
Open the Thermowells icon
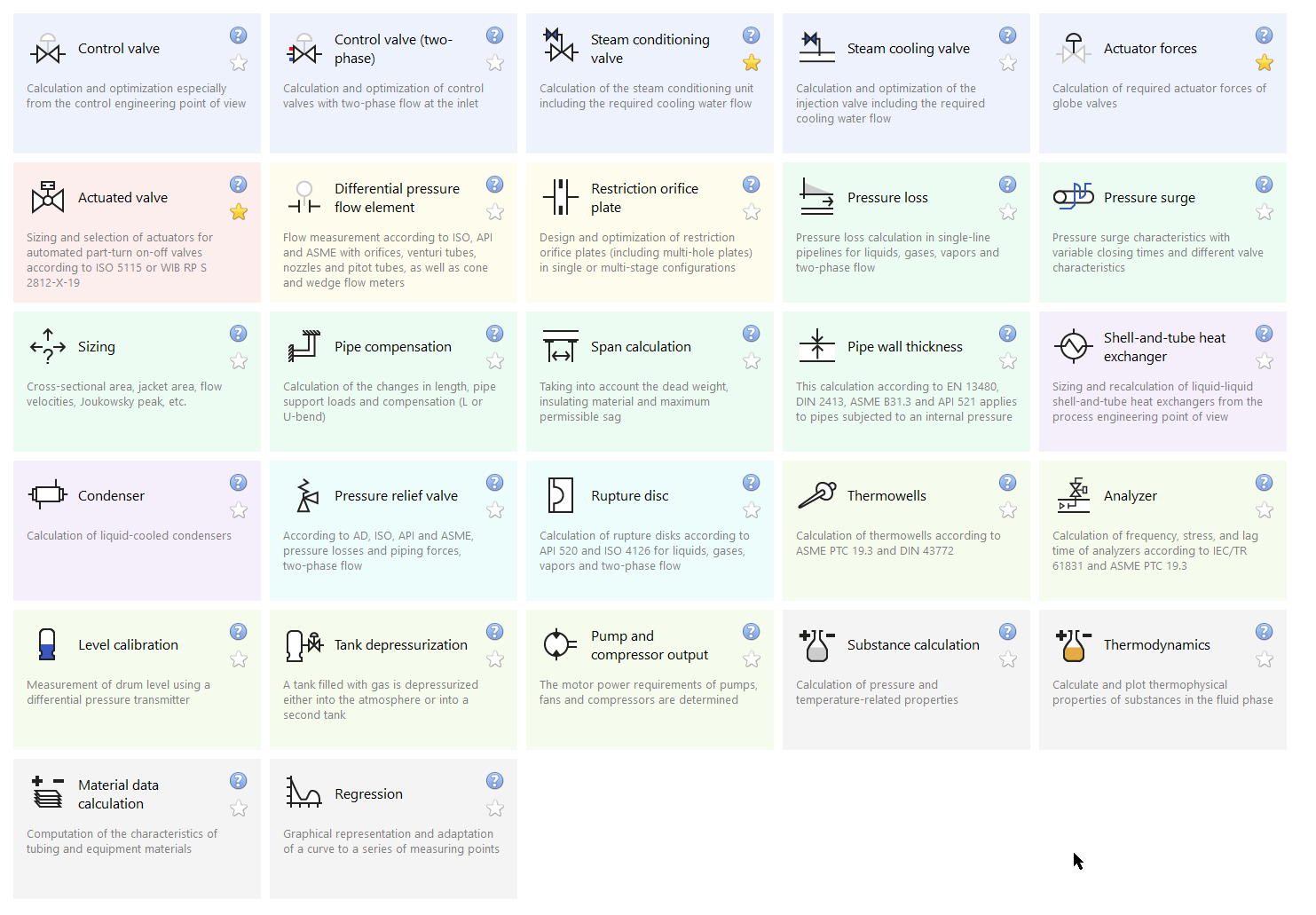pyautogui.click(x=816, y=495)
